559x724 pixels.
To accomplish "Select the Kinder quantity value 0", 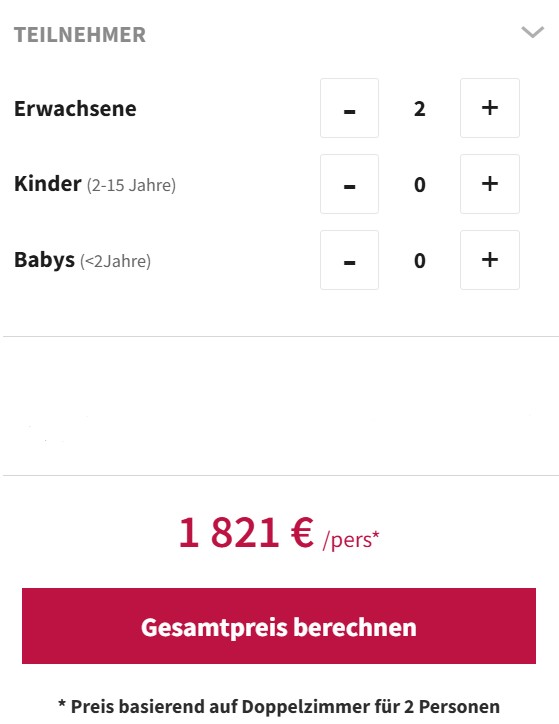I will pos(420,185).
